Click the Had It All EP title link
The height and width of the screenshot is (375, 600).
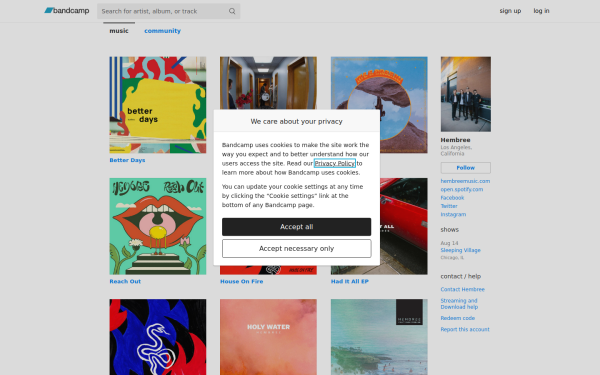point(349,281)
